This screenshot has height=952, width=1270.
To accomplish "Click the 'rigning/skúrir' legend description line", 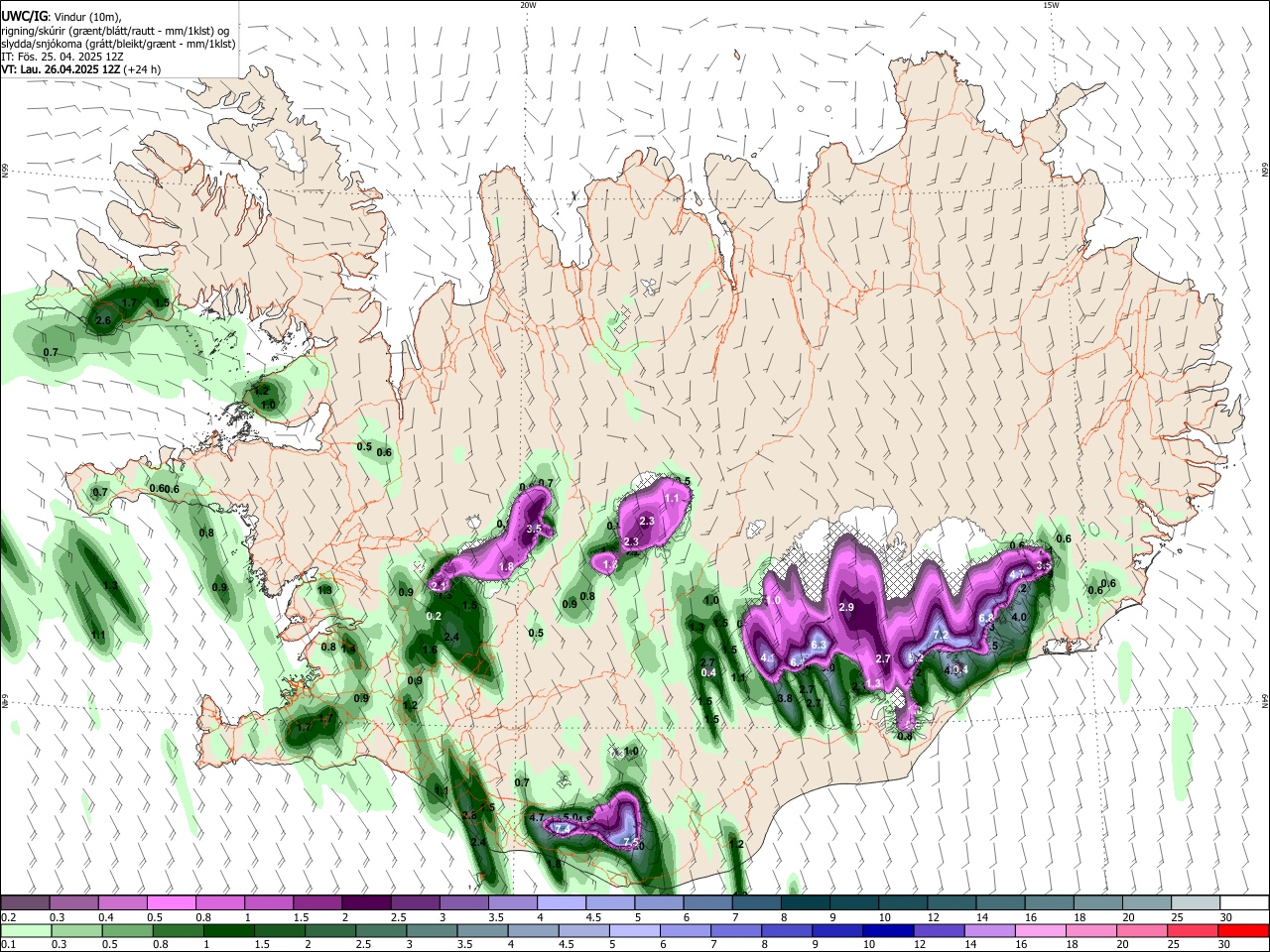I will pos(116,31).
